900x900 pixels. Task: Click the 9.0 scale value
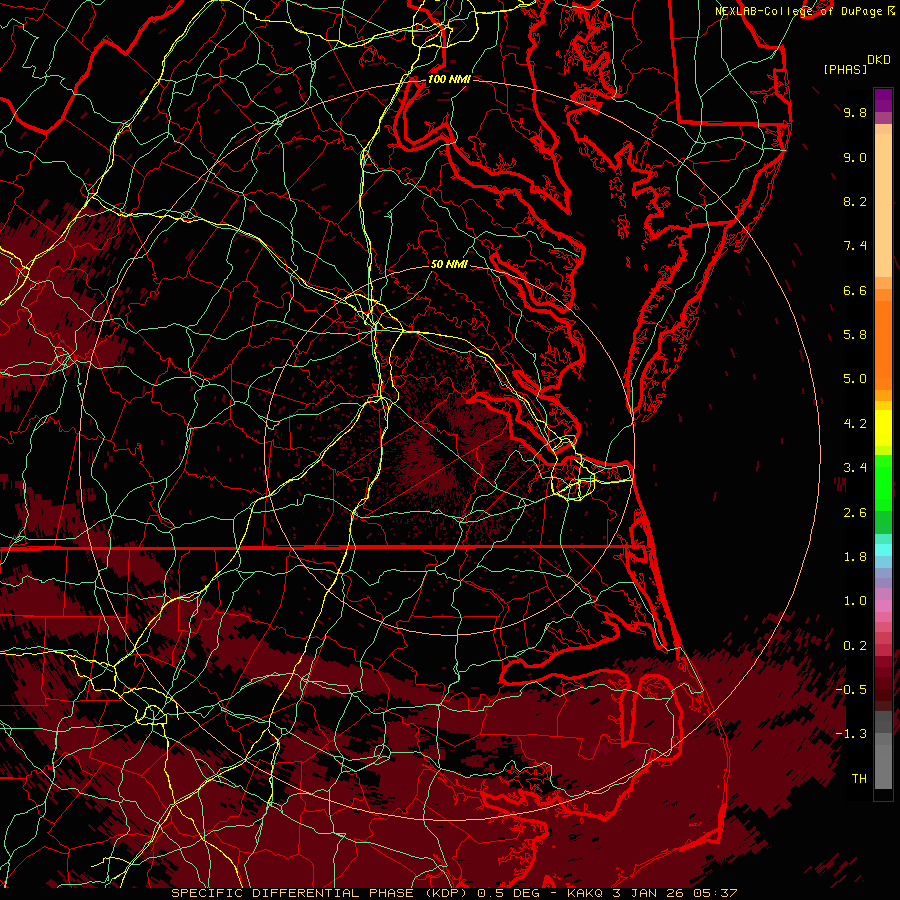click(x=855, y=157)
